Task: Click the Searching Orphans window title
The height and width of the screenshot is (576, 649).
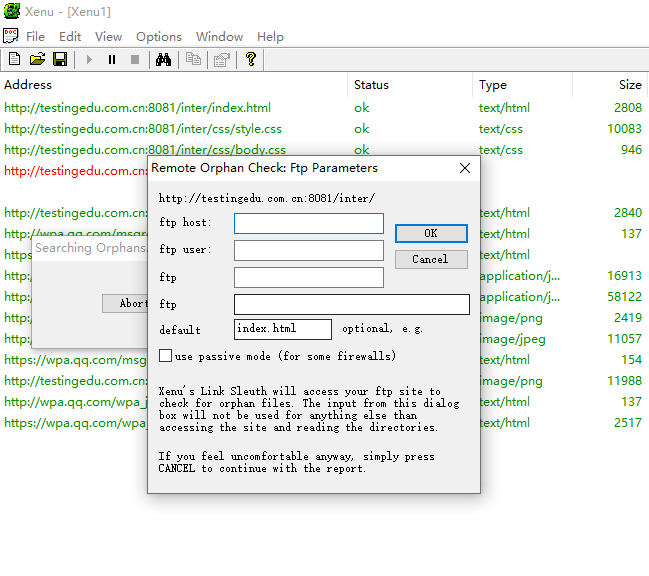Action: point(91,248)
